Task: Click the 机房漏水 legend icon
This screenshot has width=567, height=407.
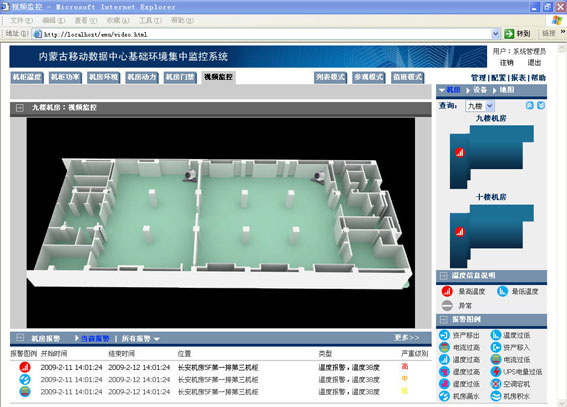Action: pos(444,396)
